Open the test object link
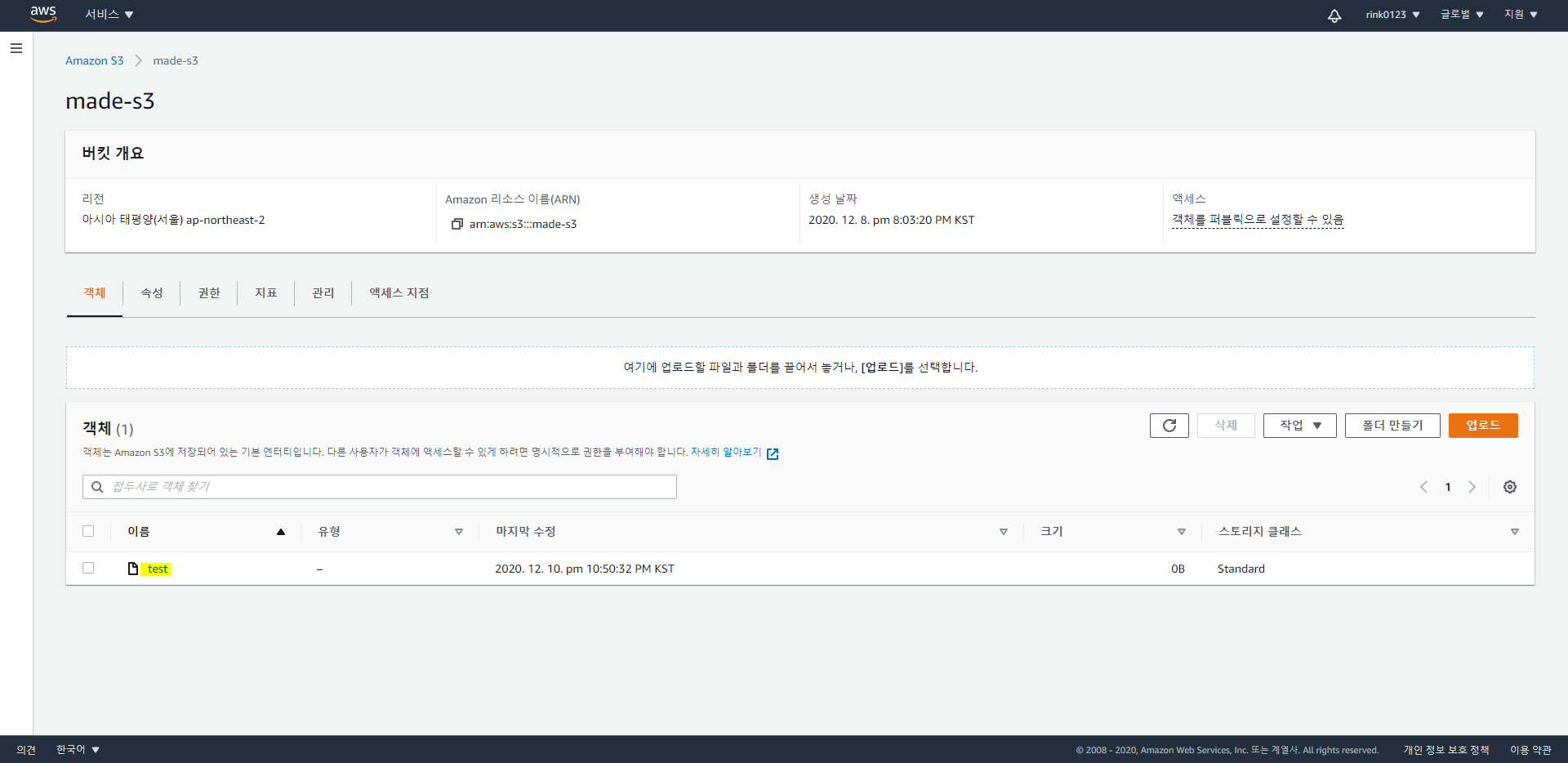 (158, 569)
